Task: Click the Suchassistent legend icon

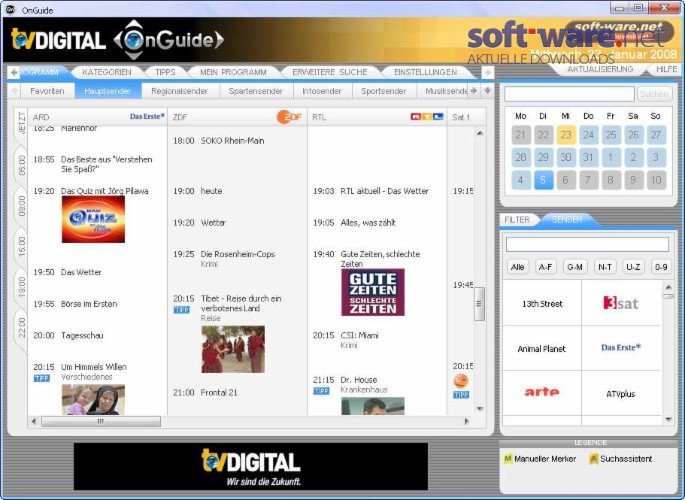Action: (x=593, y=459)
